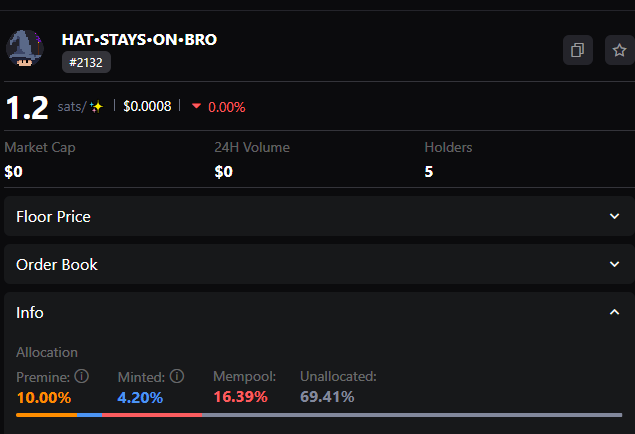The height and width of the screenshot is (434, 635).
Task: Click the 24H Volume label
Action: pyautogui.click(x=252, y=147)
